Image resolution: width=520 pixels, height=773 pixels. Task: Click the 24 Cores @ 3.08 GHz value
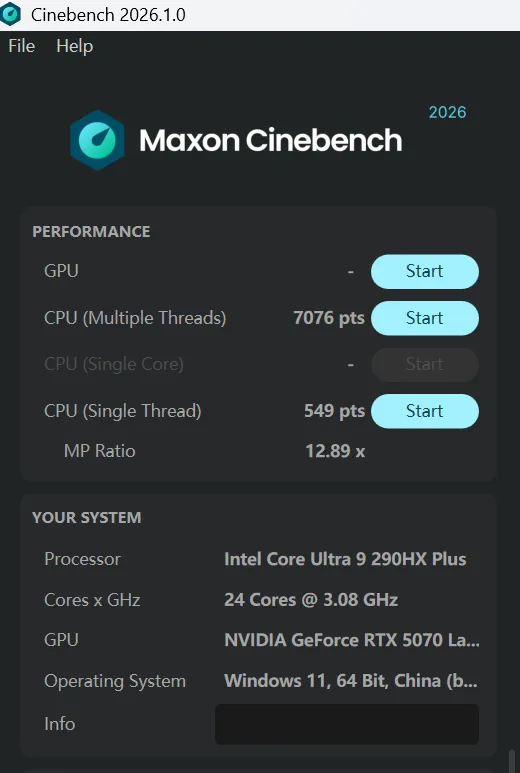click(x=311, y=599)
